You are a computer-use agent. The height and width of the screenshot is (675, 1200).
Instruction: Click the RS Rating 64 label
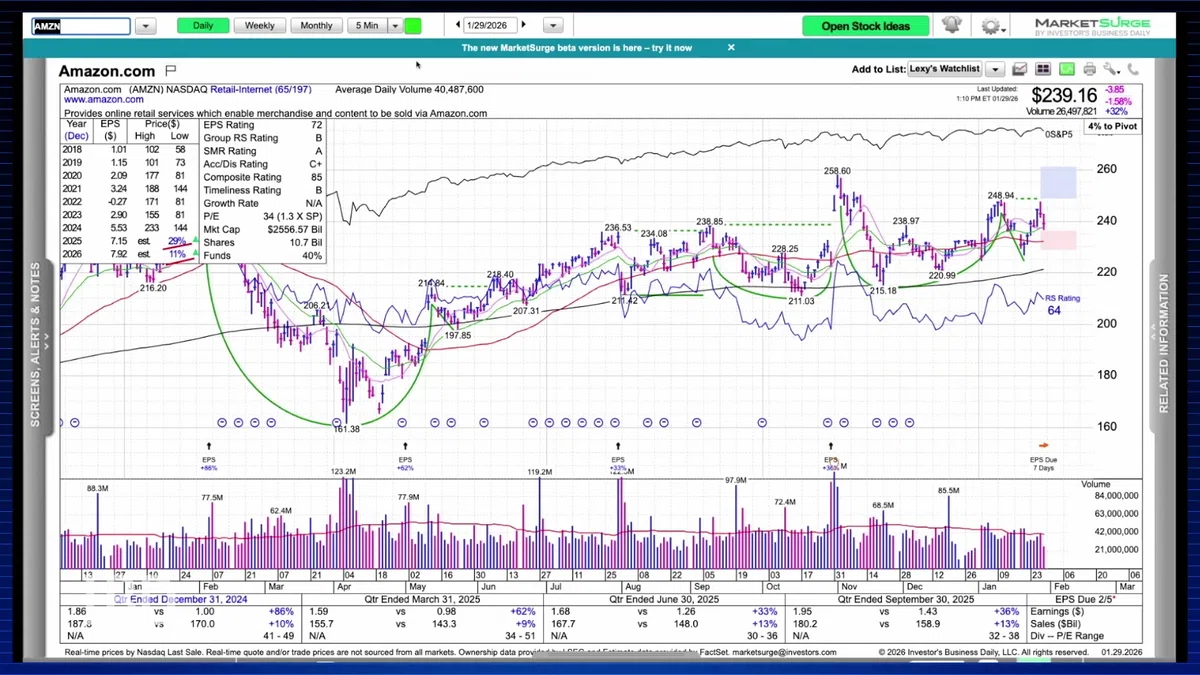[x=1062, y=305]
